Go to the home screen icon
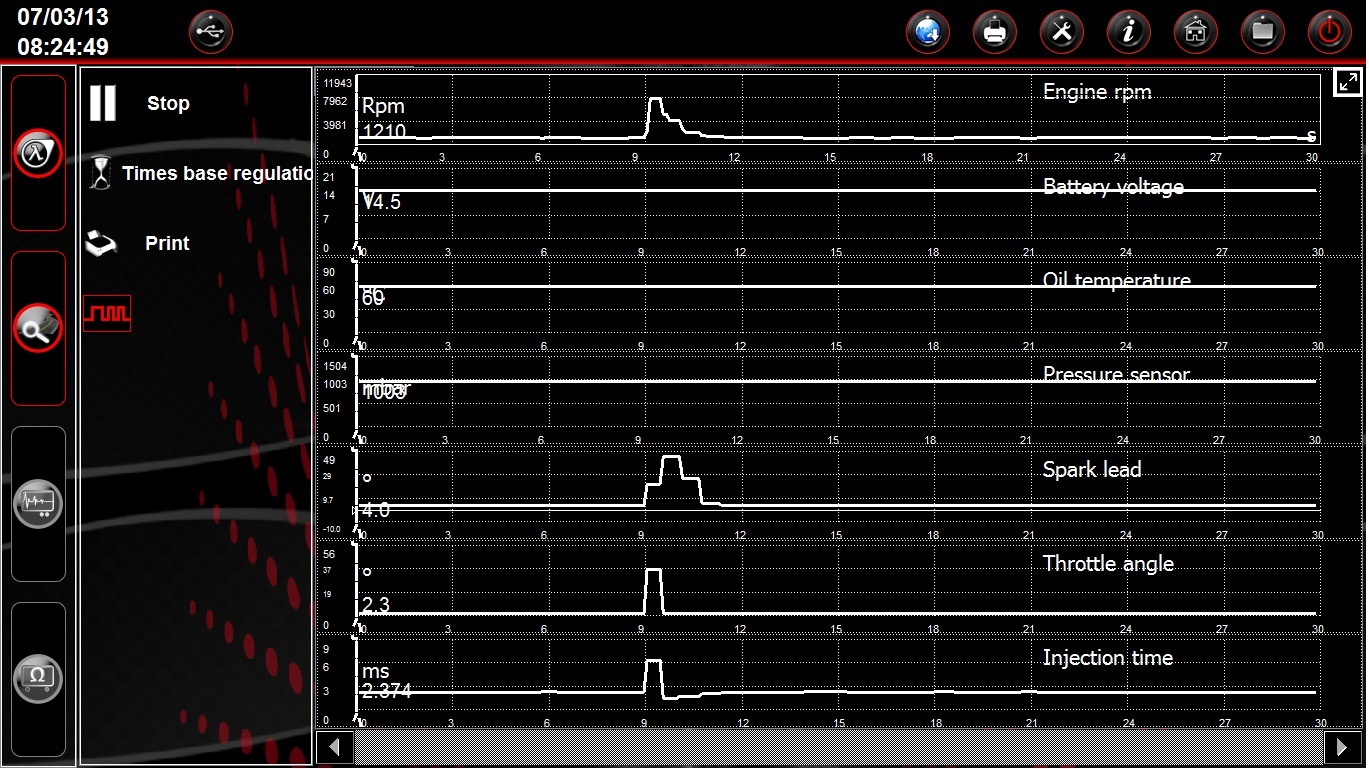 (x=1195, y=33)
